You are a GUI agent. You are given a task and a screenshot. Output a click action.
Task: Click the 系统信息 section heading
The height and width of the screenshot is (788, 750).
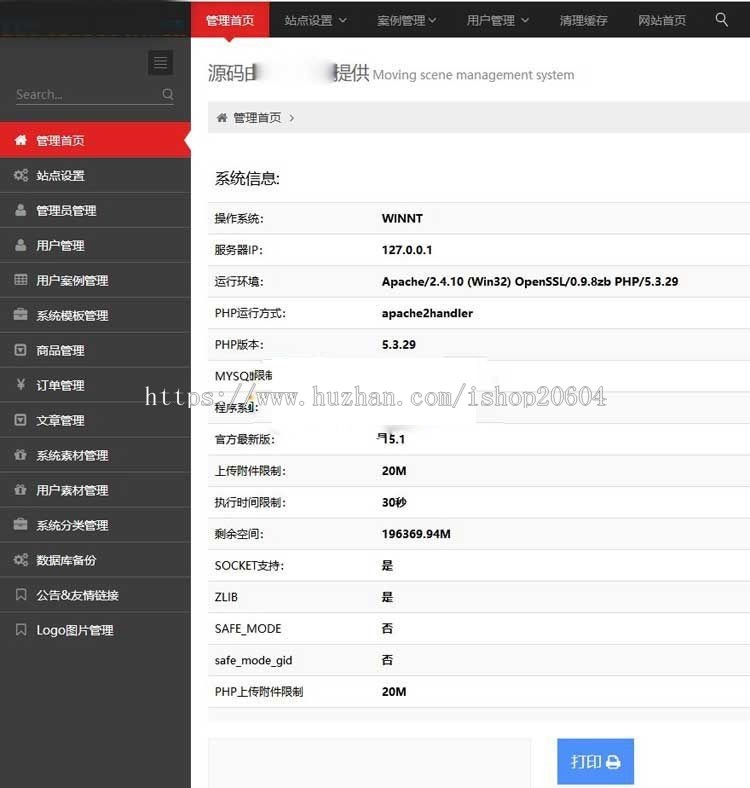click(x=247, y=178)
